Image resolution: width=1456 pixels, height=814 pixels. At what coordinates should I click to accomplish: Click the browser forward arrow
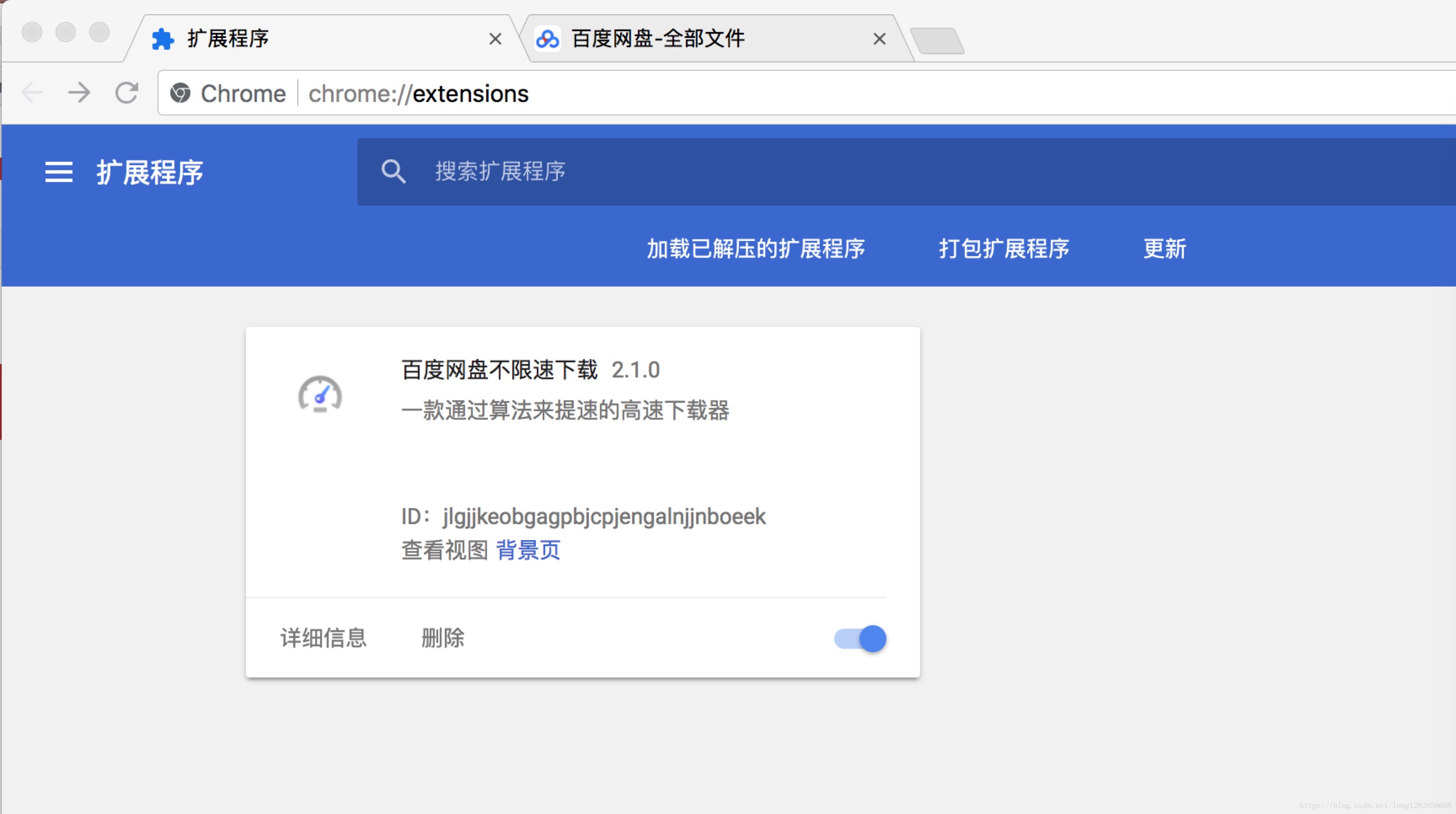(79, 93)
